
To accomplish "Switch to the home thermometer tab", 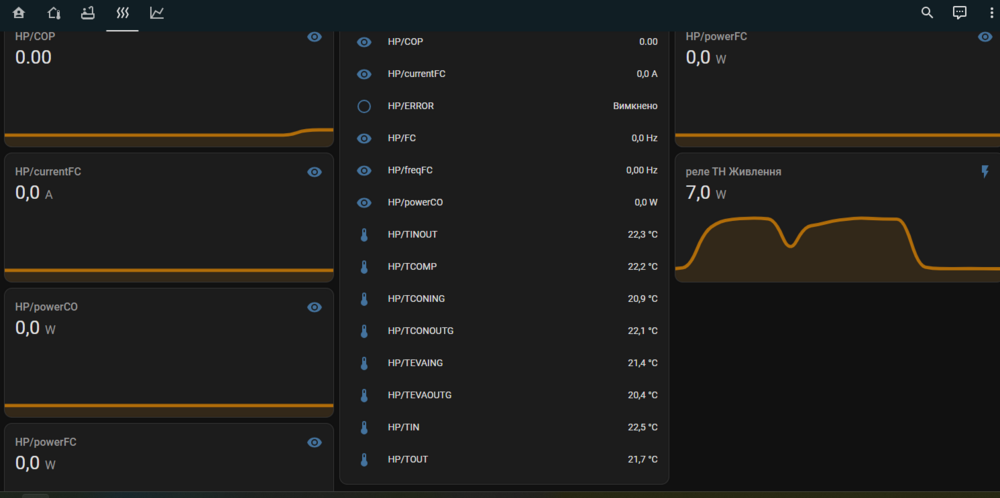I will [54, 13].
